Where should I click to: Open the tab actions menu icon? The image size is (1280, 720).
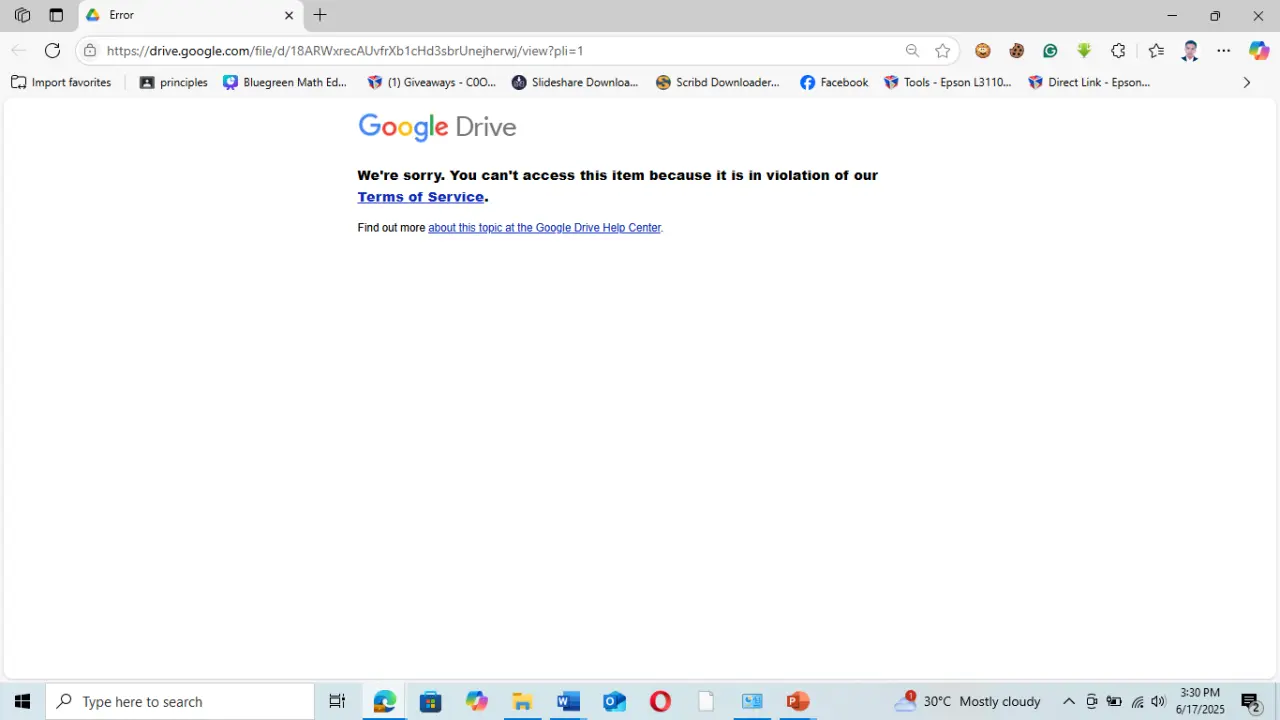point(56,15)
